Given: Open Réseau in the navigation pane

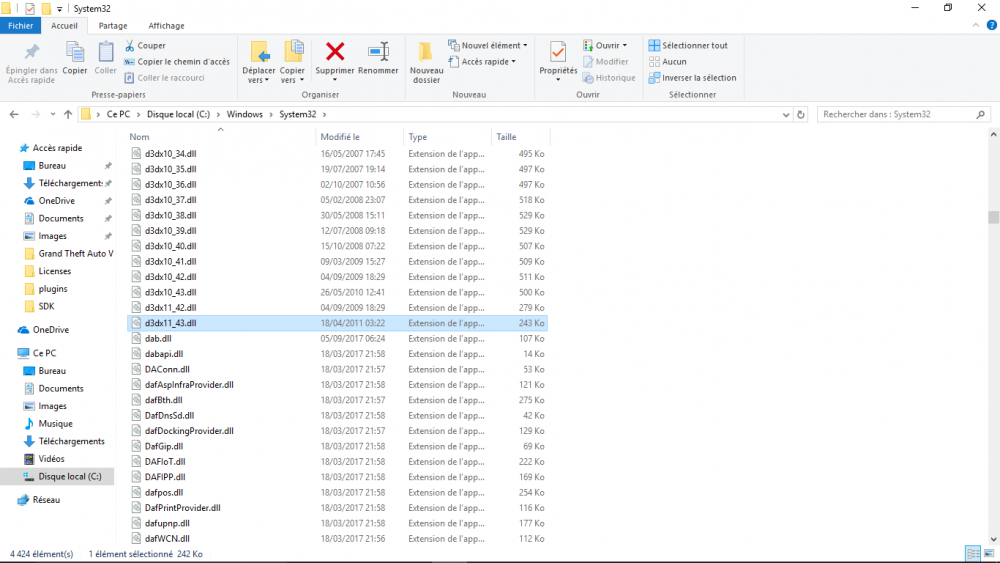Looking at the screenshot, I should pyautogui.click(x=47, y=500).
